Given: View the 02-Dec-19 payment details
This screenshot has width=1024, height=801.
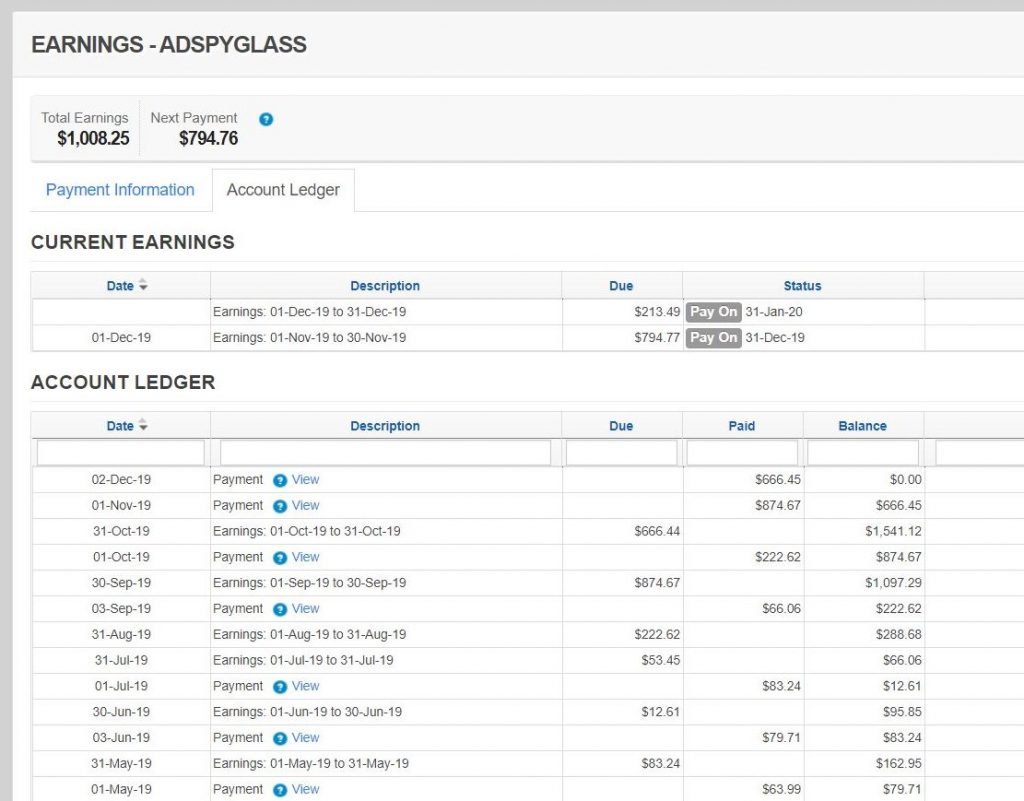Looking at the screenshot, I should point(306,479).
